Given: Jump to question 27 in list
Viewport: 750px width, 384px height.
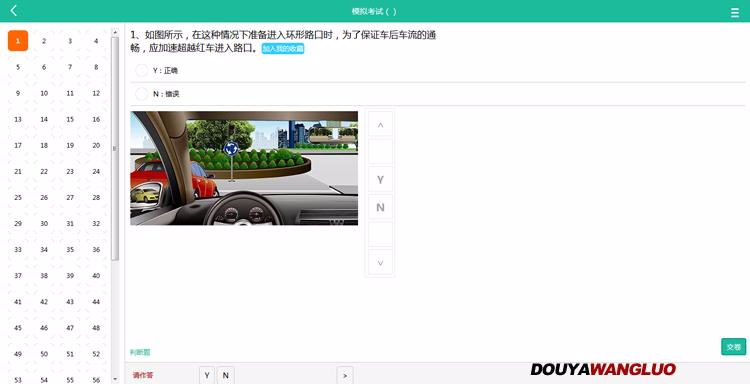Looking at the screenshot, I should tap(70, 197).
